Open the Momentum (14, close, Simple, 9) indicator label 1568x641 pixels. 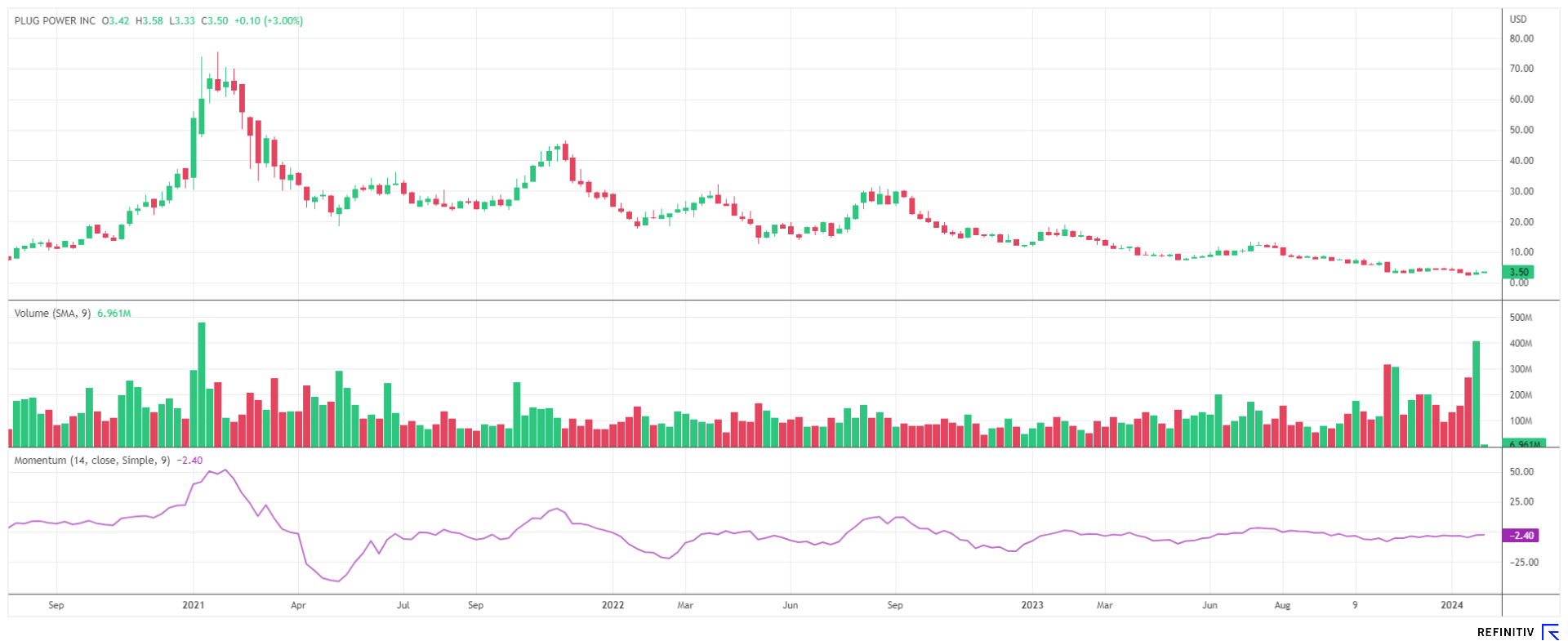(x=92, y=461)
